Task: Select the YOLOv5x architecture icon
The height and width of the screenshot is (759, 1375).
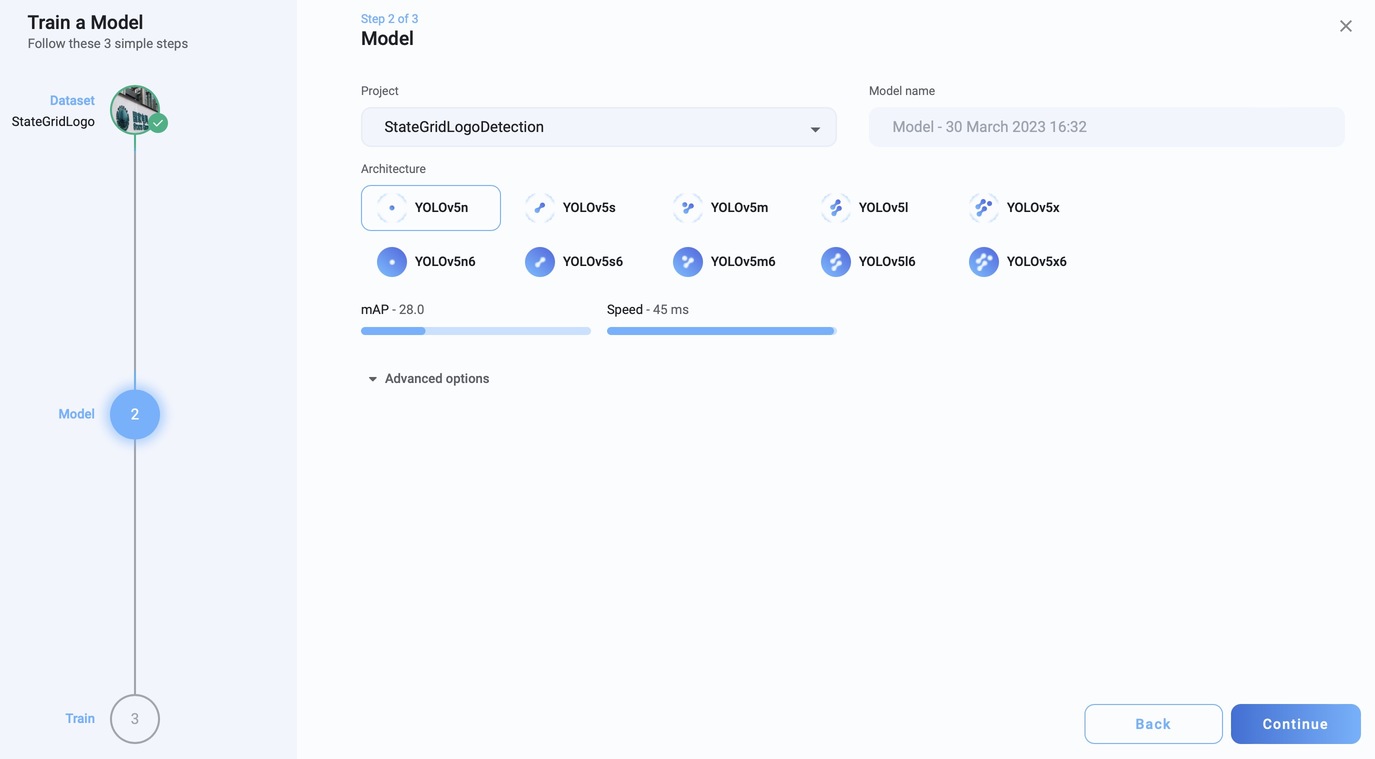Action: [984, 208]
